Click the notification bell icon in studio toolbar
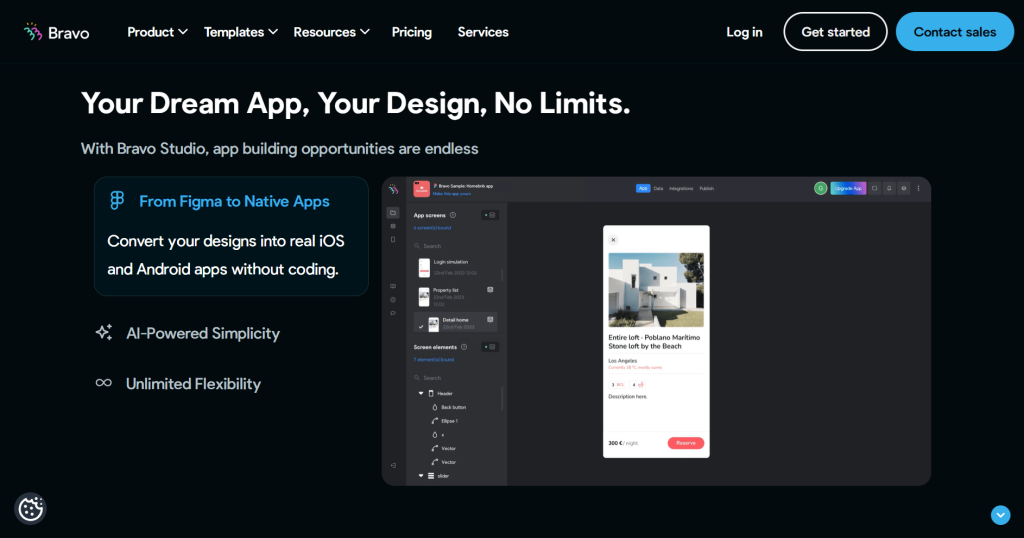 (x=889, y=188)
